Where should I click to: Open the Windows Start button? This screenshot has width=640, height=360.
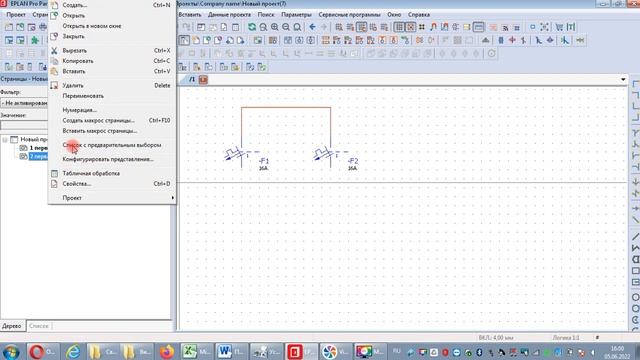11,352
